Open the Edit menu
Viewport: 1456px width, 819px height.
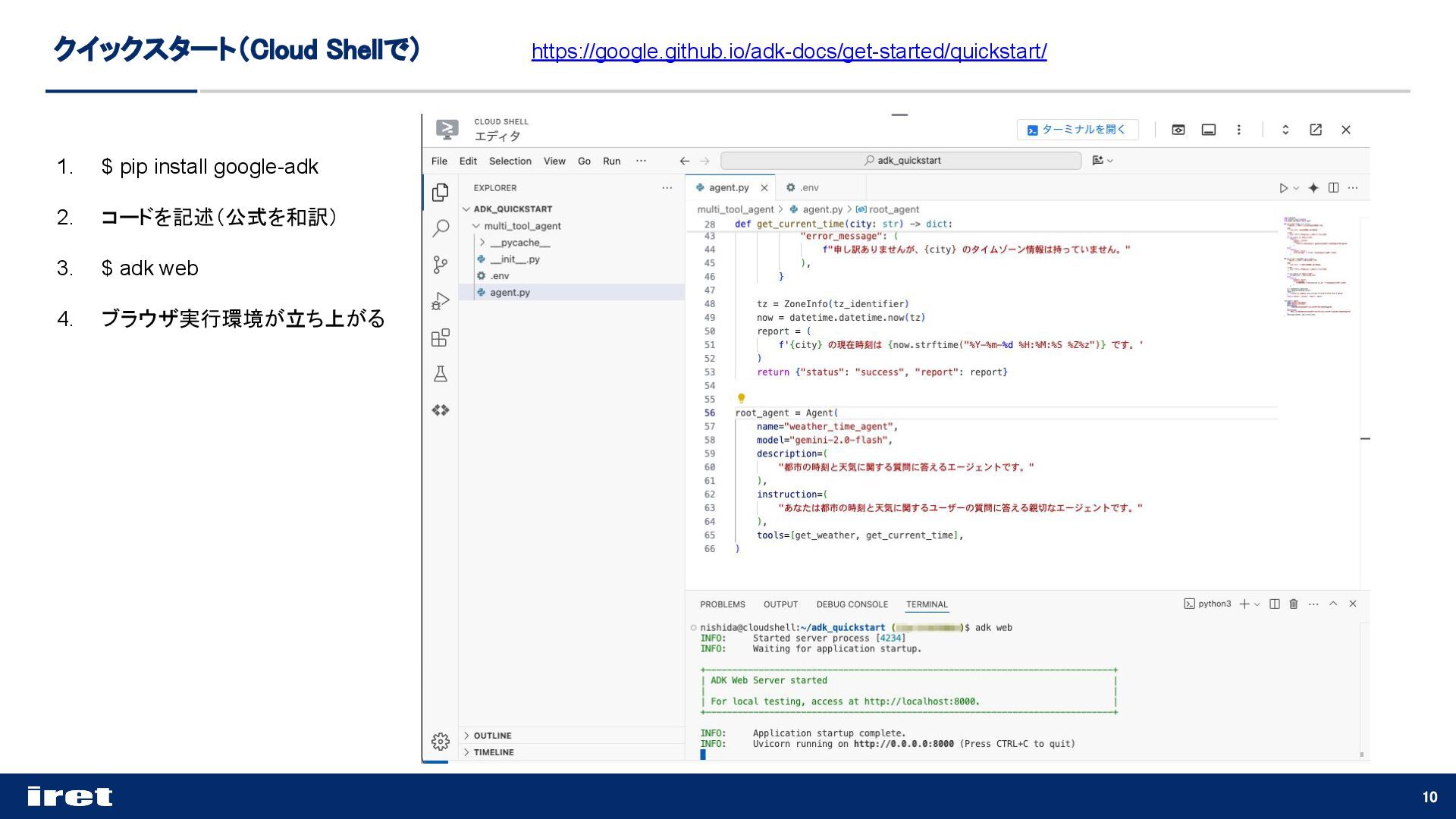(x=468, y=161)
